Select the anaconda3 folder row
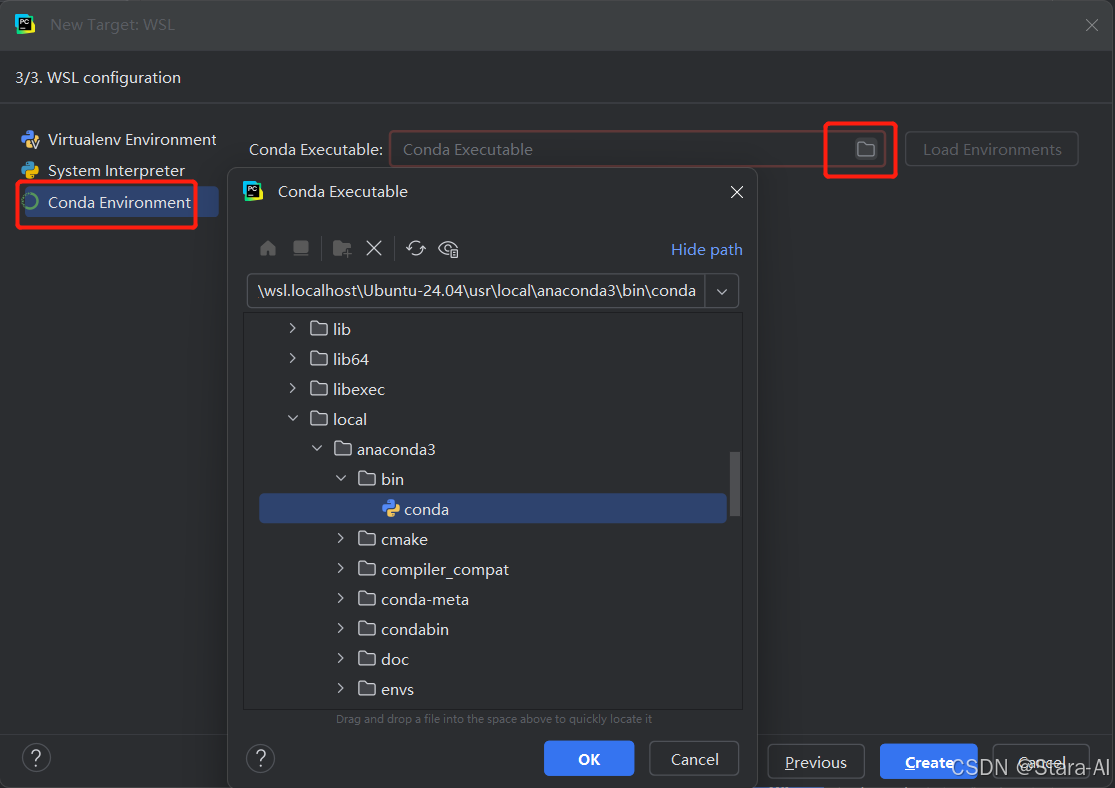The image size is (1115, 788). point(492,449)
